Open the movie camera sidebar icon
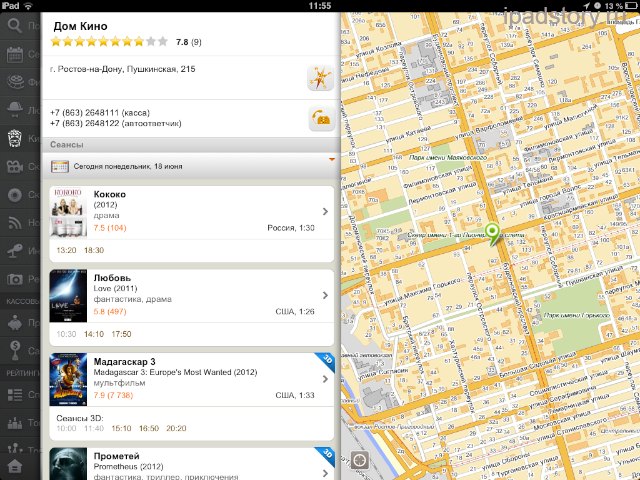The height and width of the screenshot is (480, 640). coord(15,167)
